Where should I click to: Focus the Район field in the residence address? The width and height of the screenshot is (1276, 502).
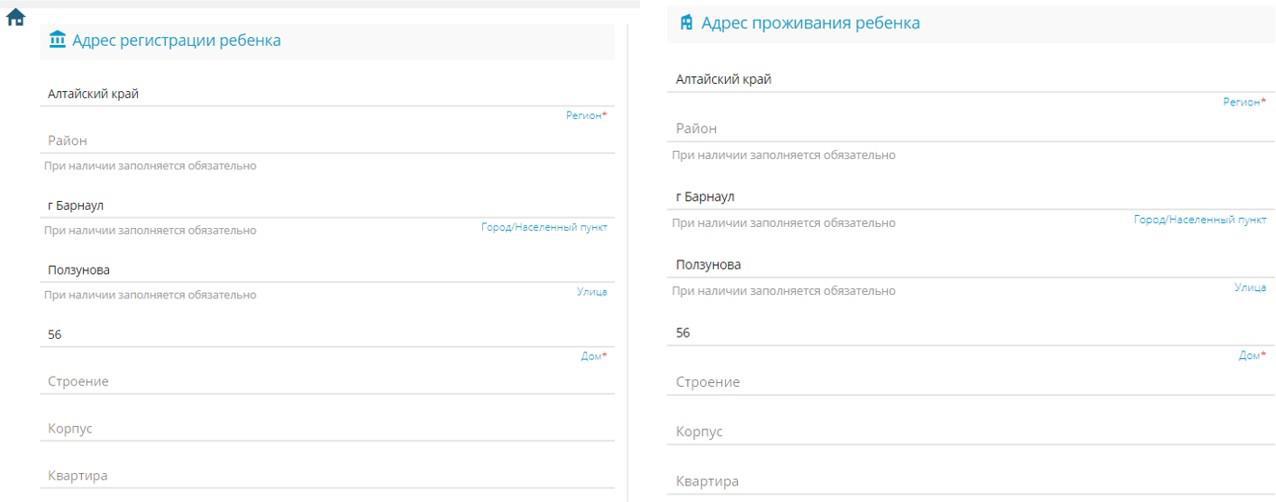(x=971, y=129)
